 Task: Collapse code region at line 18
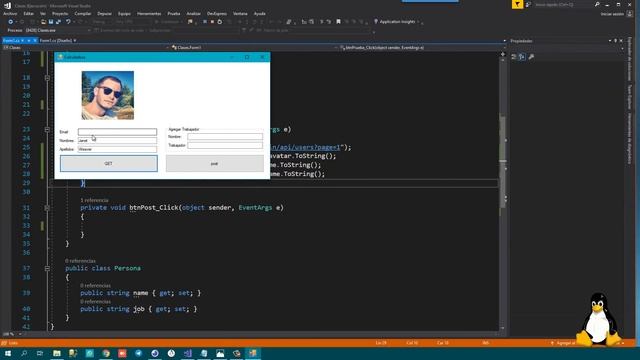pos(47,78)
